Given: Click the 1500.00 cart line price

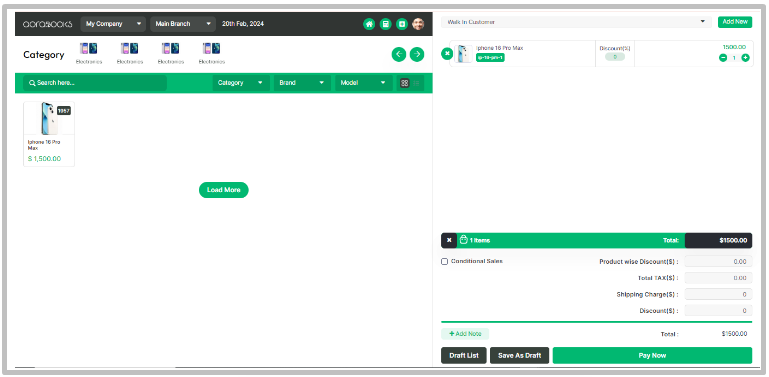Looking at the screenshot, I should (x=734, y=47).
